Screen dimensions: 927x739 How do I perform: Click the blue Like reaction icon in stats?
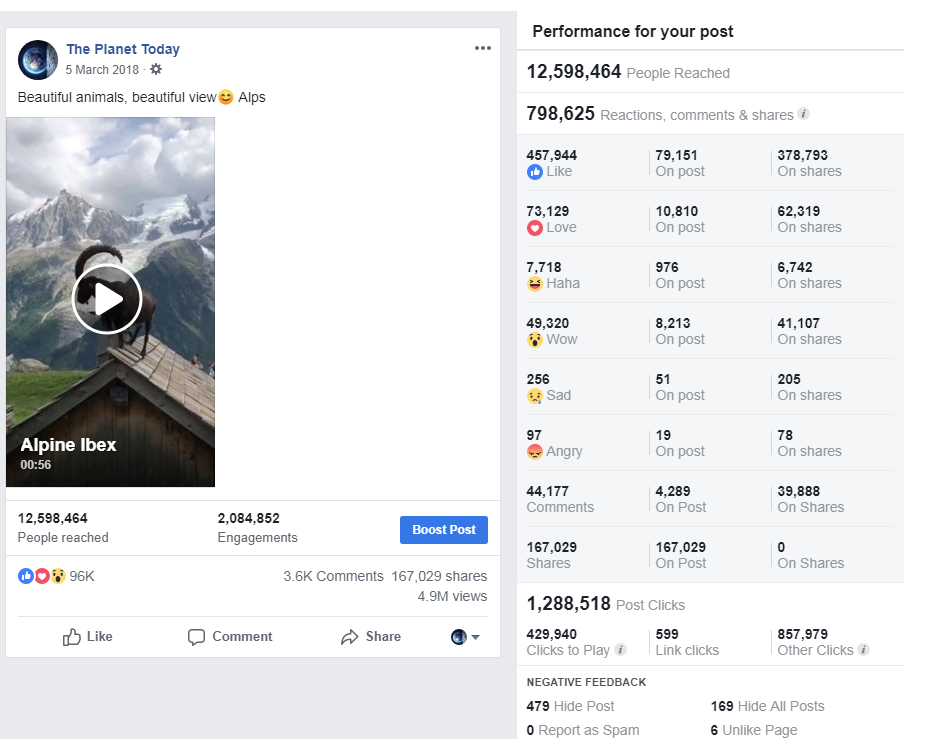coord(534,172)
